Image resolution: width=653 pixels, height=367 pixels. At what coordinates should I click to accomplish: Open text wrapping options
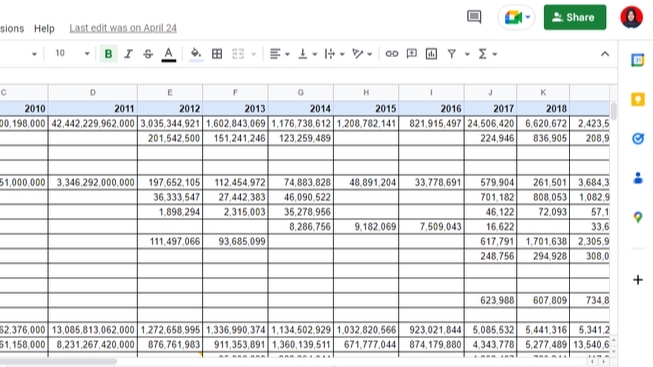(334, 54)
